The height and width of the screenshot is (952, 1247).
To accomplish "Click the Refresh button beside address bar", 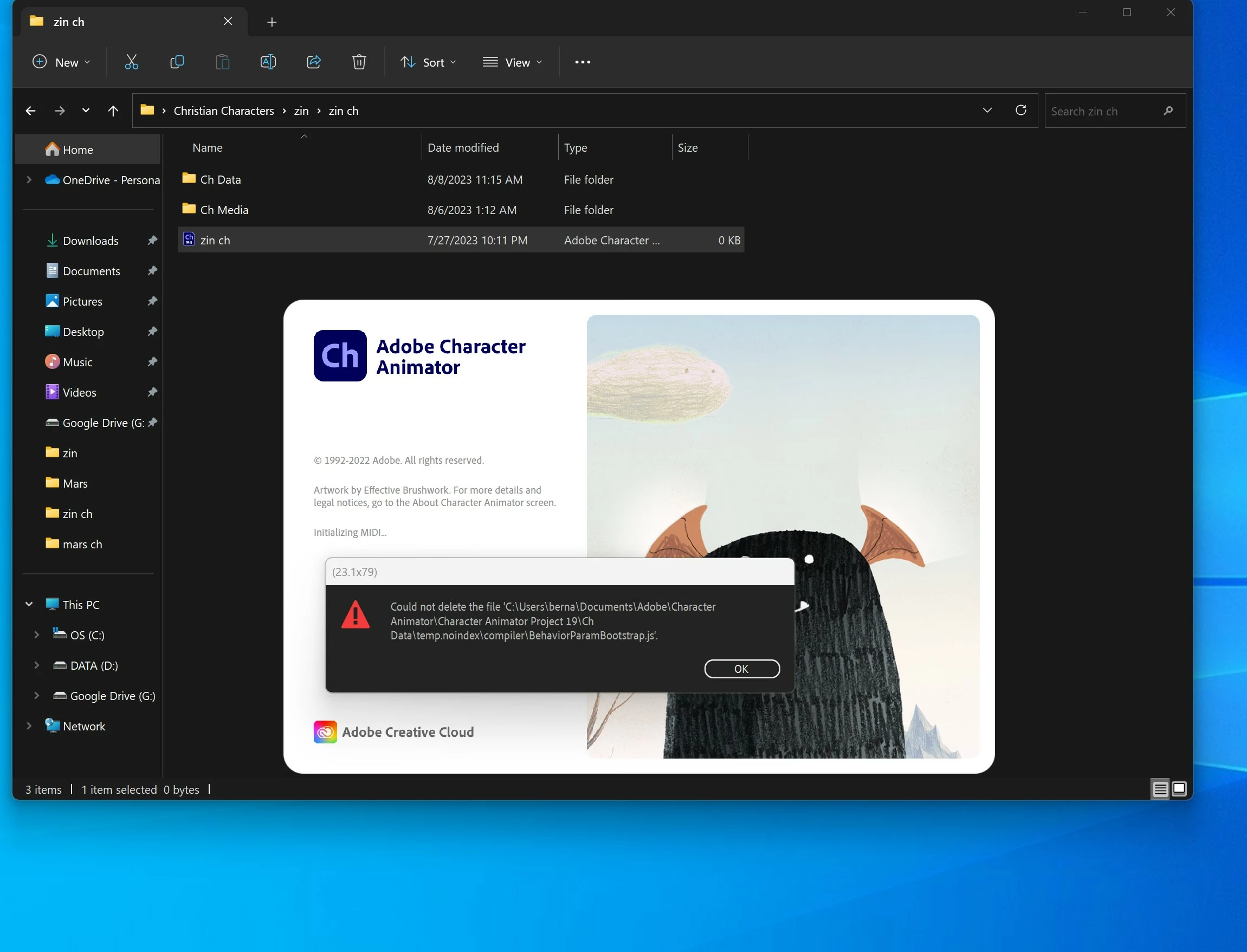I will tap(1021, 111).
